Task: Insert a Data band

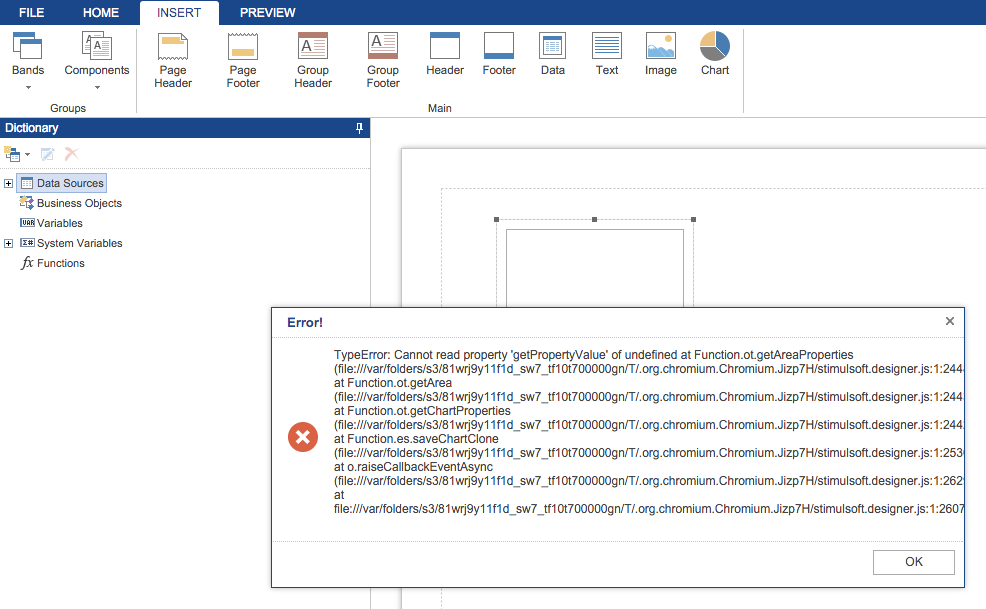Action: tap(553, 55)
